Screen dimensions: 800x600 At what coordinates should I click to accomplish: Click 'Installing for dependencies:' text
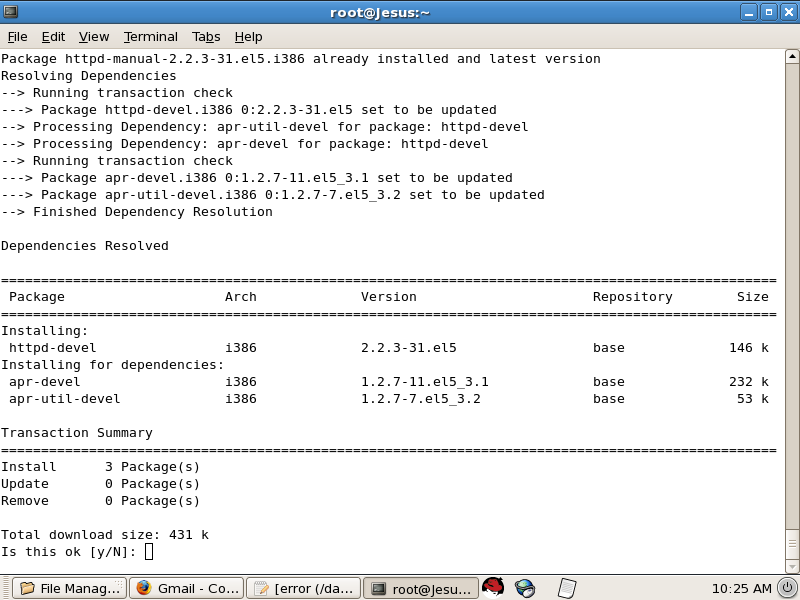(x=113, y=365)
